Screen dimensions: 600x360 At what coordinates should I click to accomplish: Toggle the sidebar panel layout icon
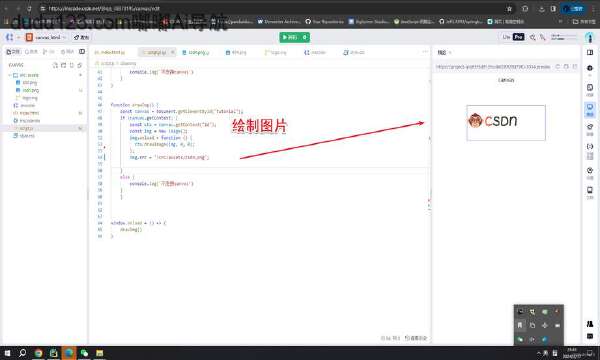coord(82,52)
